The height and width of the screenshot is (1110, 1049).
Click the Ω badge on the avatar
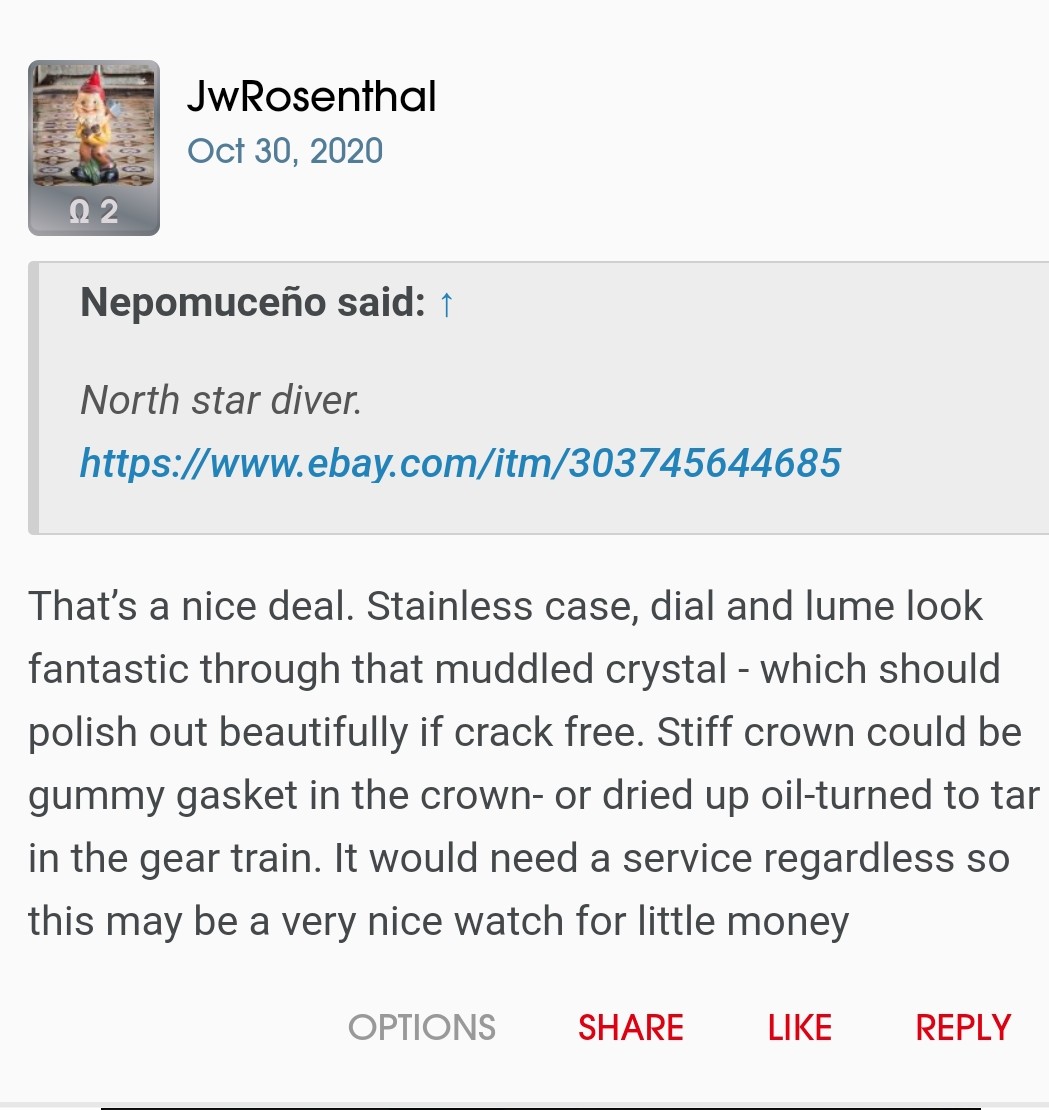[81, 210]
